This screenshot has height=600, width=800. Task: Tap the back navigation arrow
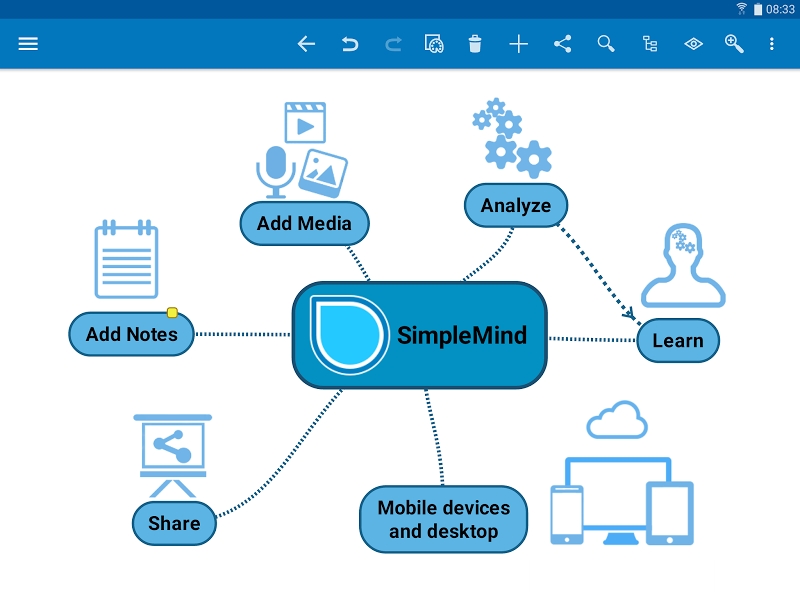point(306,44)
